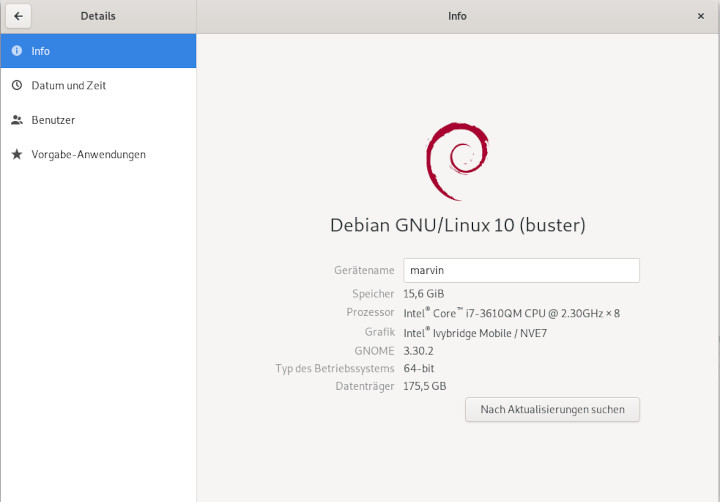Select the Info sidebar entry

tap(98, 51)
